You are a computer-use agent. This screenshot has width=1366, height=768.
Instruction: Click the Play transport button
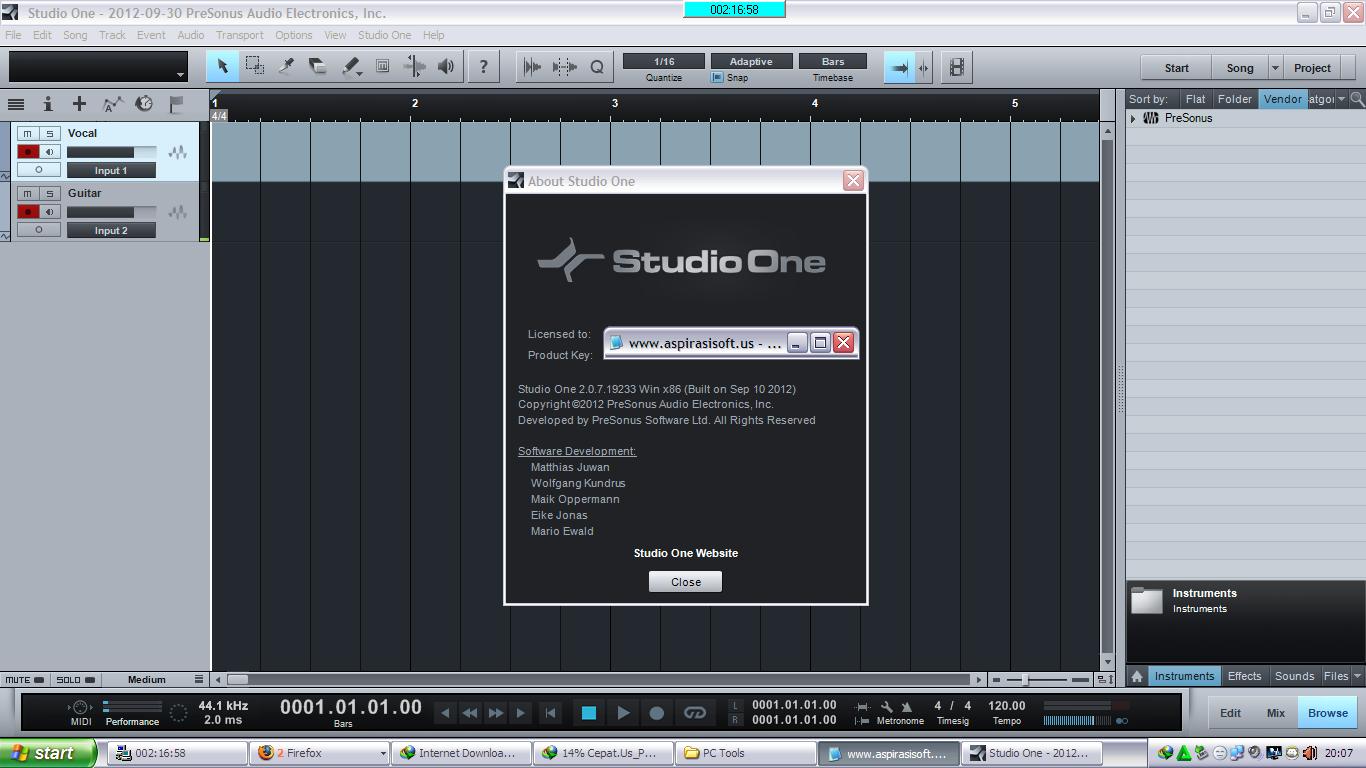[623, 713]
